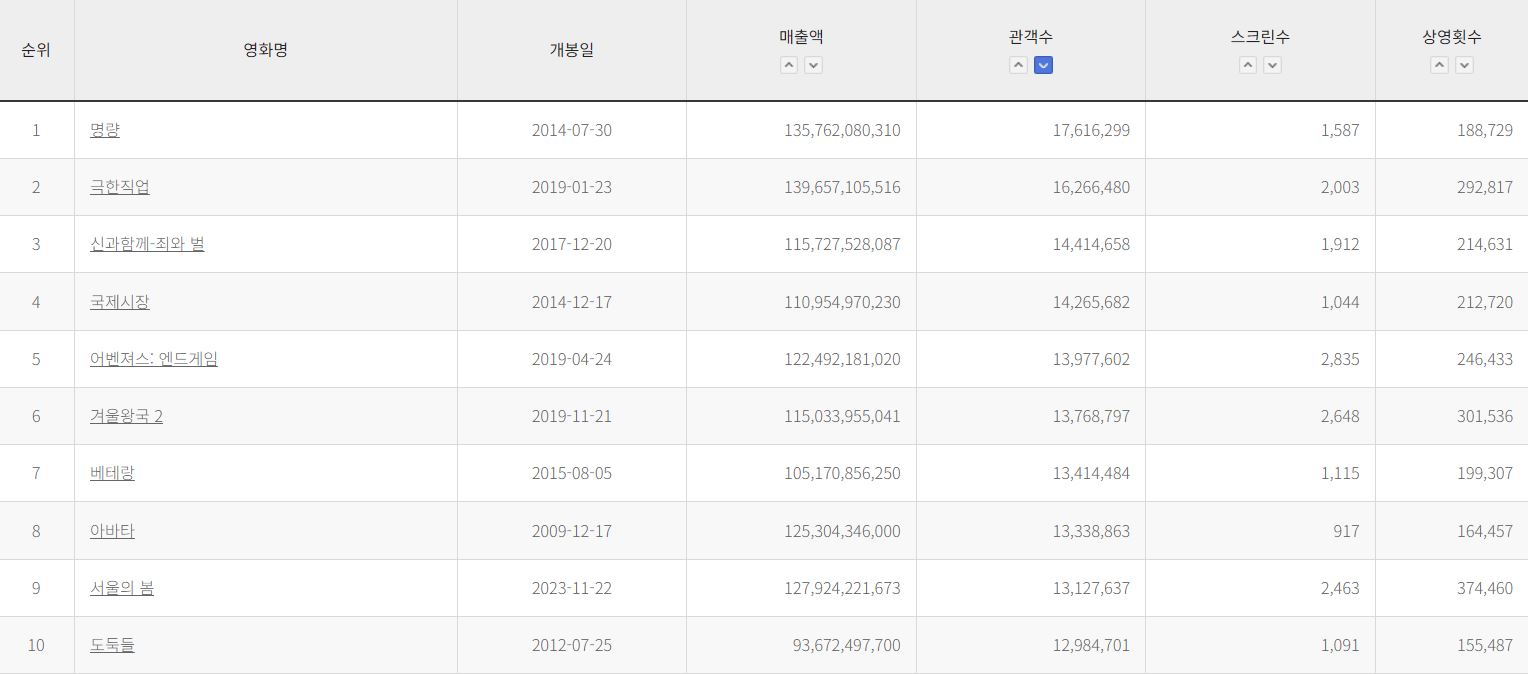Select release date 2014-07-30
1537x674 pixels.
572,130
